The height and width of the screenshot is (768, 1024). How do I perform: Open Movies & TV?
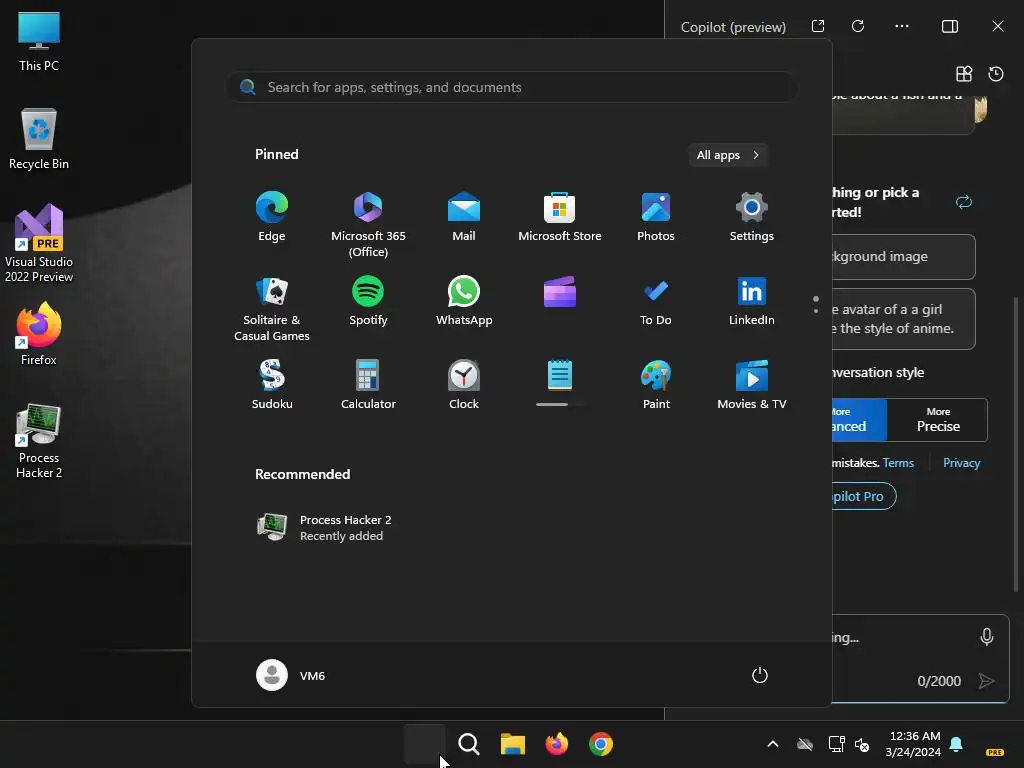point(752,384)
